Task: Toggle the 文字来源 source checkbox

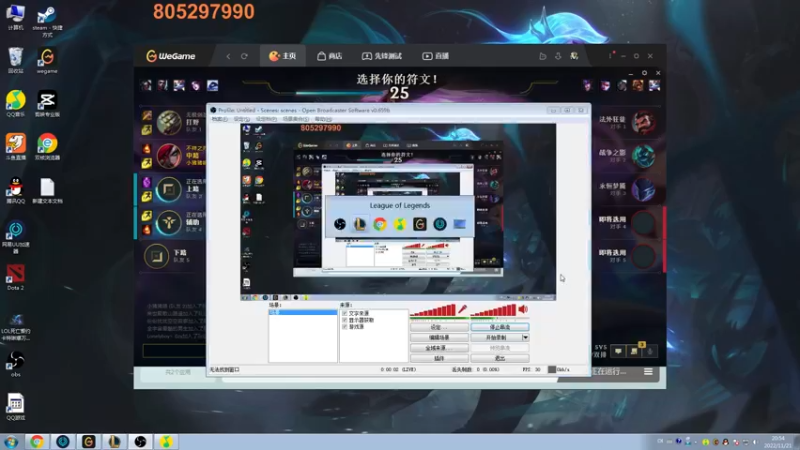Action: point(344,313)
